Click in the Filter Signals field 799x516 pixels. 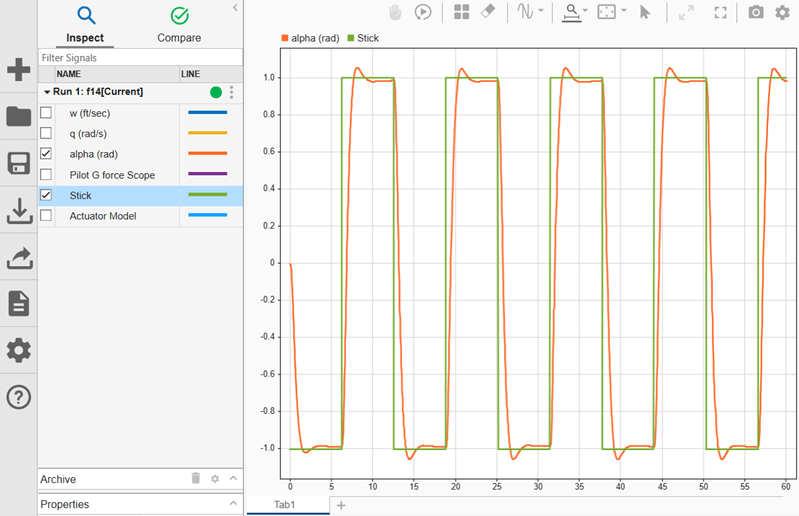click(x=141, y=58)
